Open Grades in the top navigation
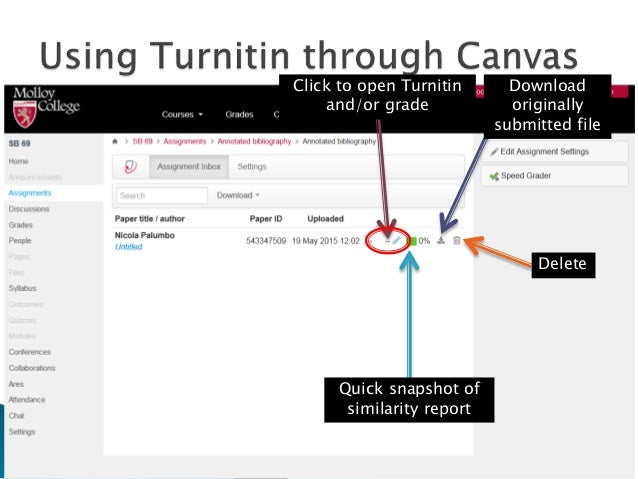Image resolution: width=638 pixels, height=479 pixels. (239, 114)
